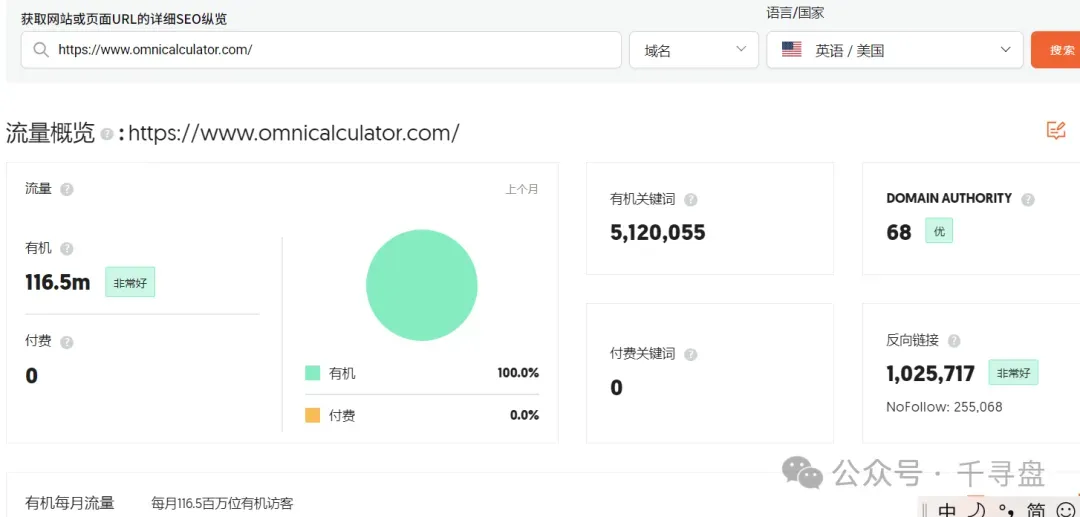Click the 非常好 badge next to 116.5m

130,282
